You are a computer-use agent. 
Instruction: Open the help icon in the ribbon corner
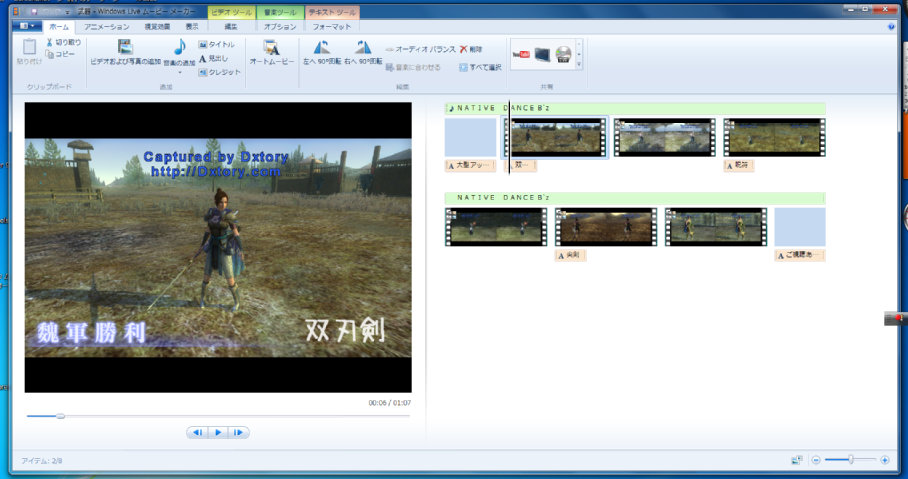click(891, 27)
